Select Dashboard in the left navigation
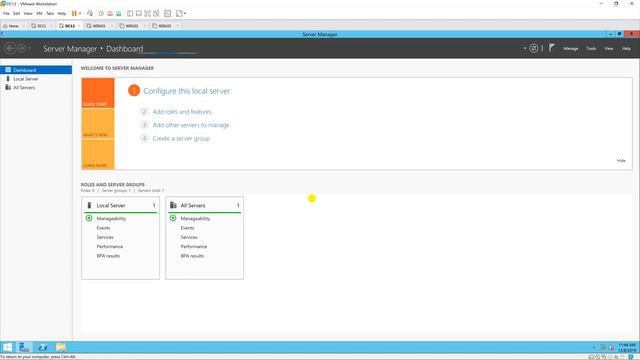 click(x=36, y=70)
